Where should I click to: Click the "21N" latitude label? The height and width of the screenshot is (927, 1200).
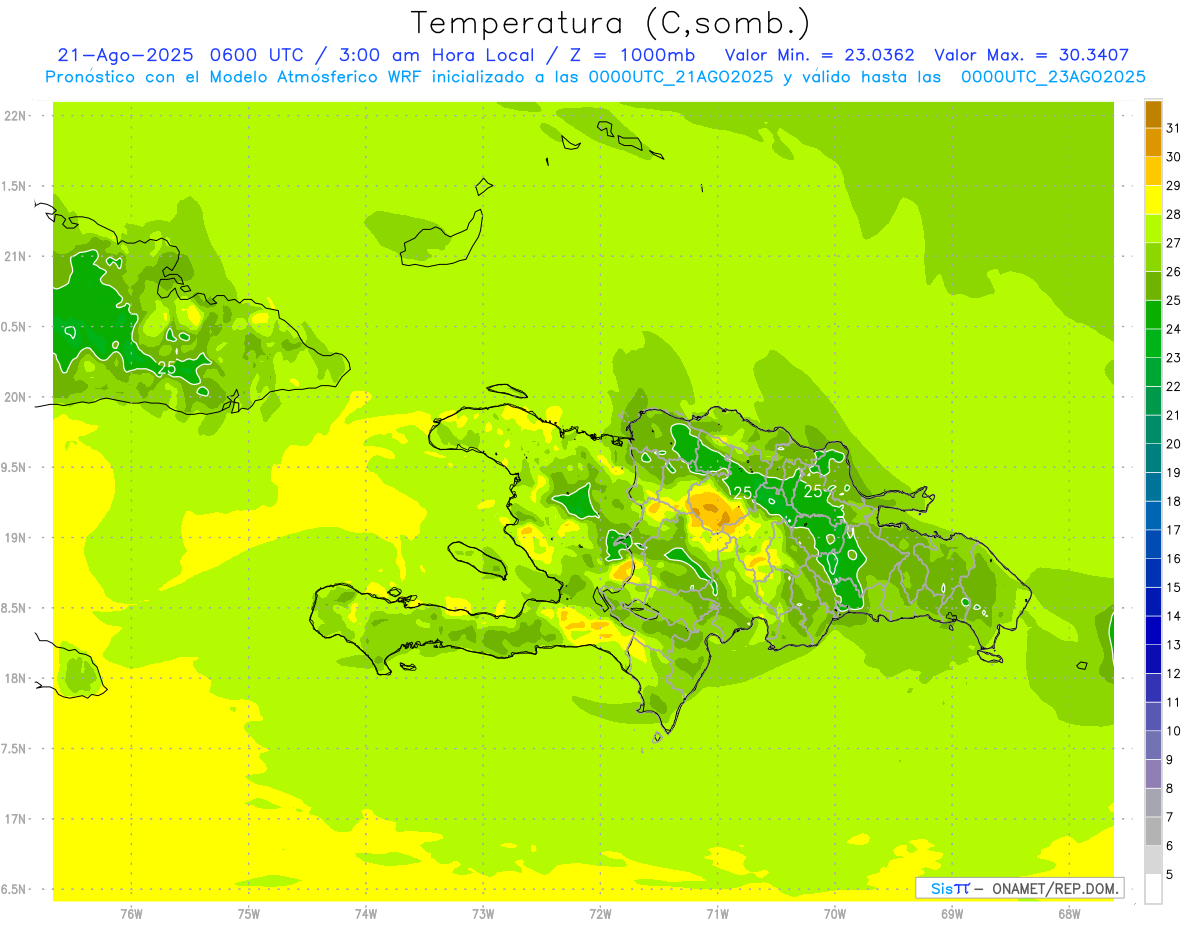tap(15, 256)
